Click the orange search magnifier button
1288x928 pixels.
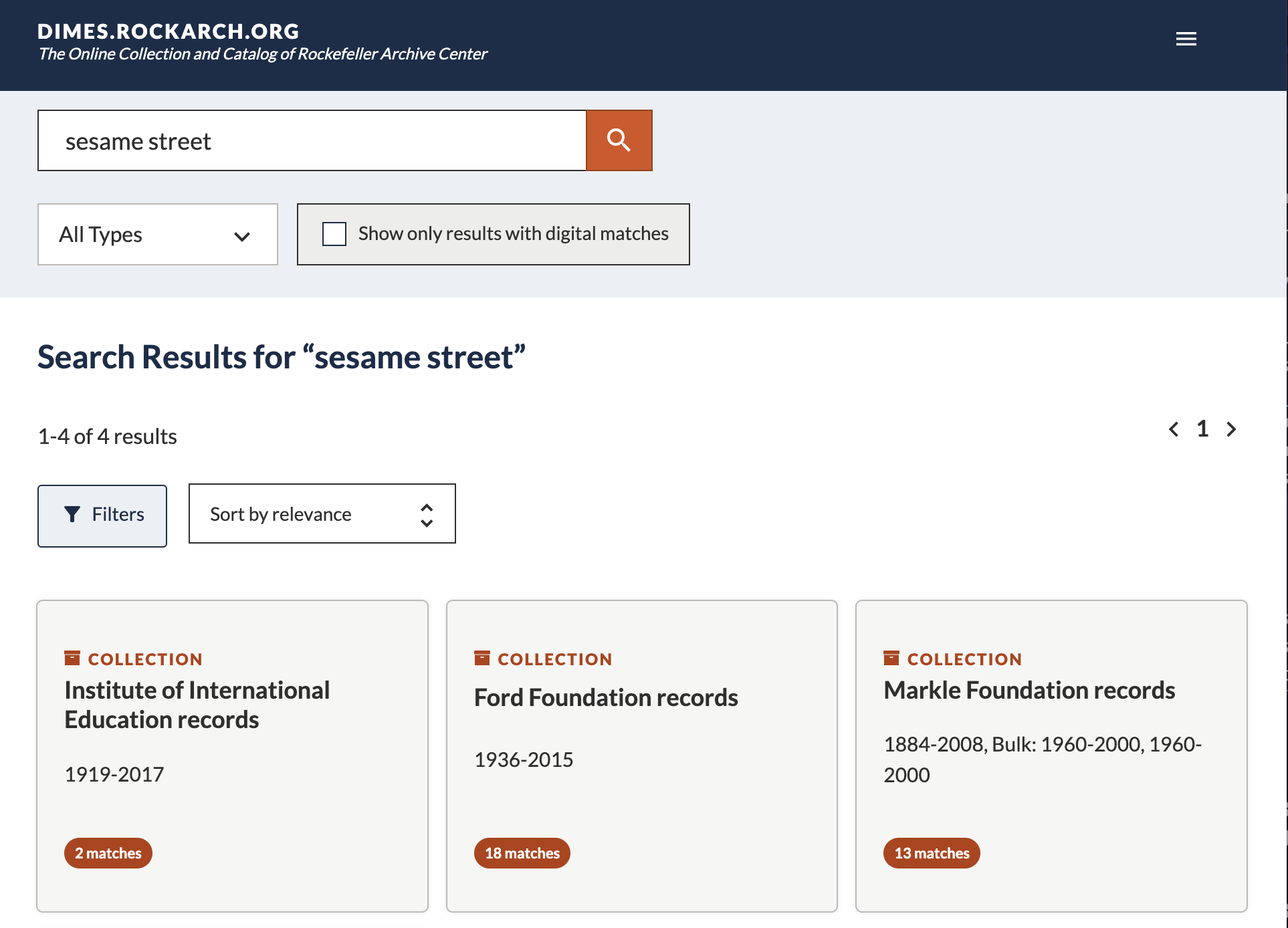619,140
